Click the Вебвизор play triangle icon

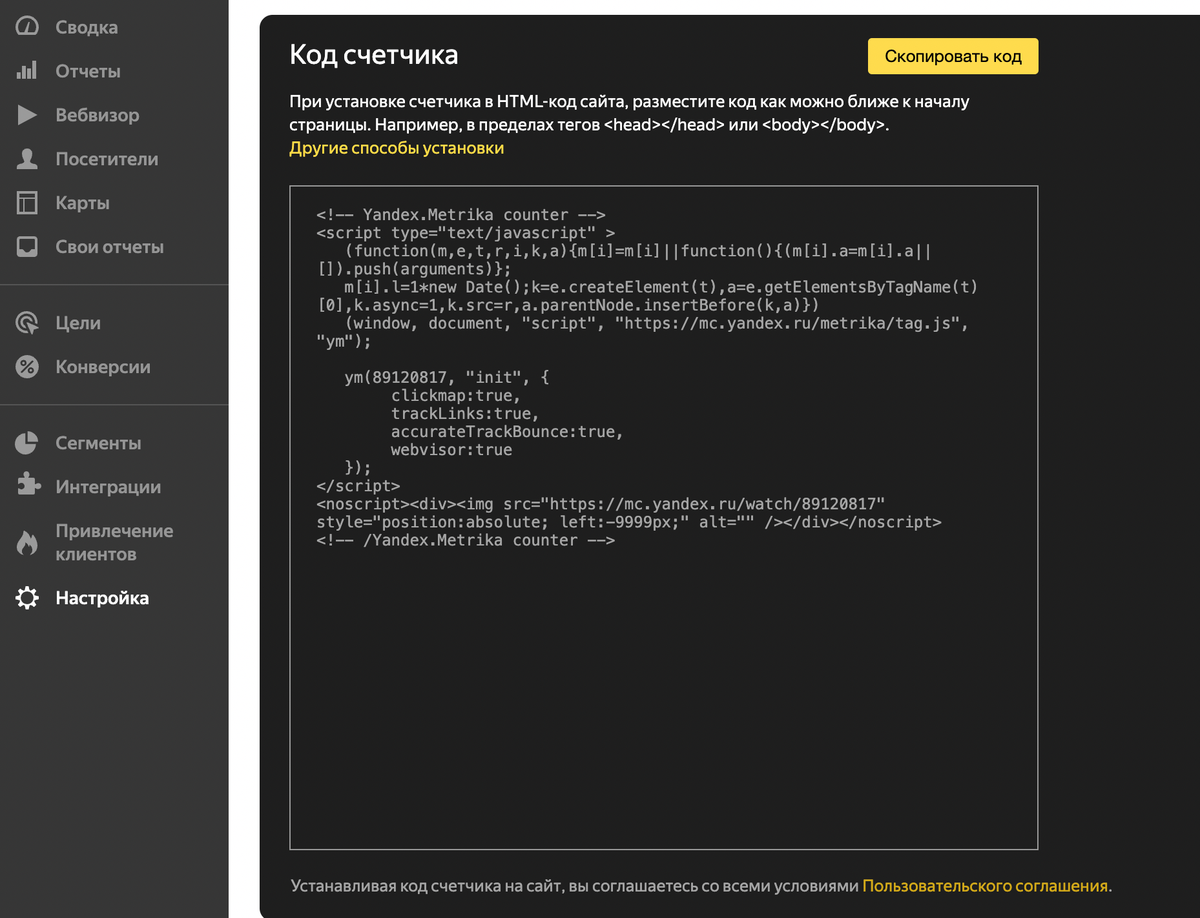[x=27, y=115]
